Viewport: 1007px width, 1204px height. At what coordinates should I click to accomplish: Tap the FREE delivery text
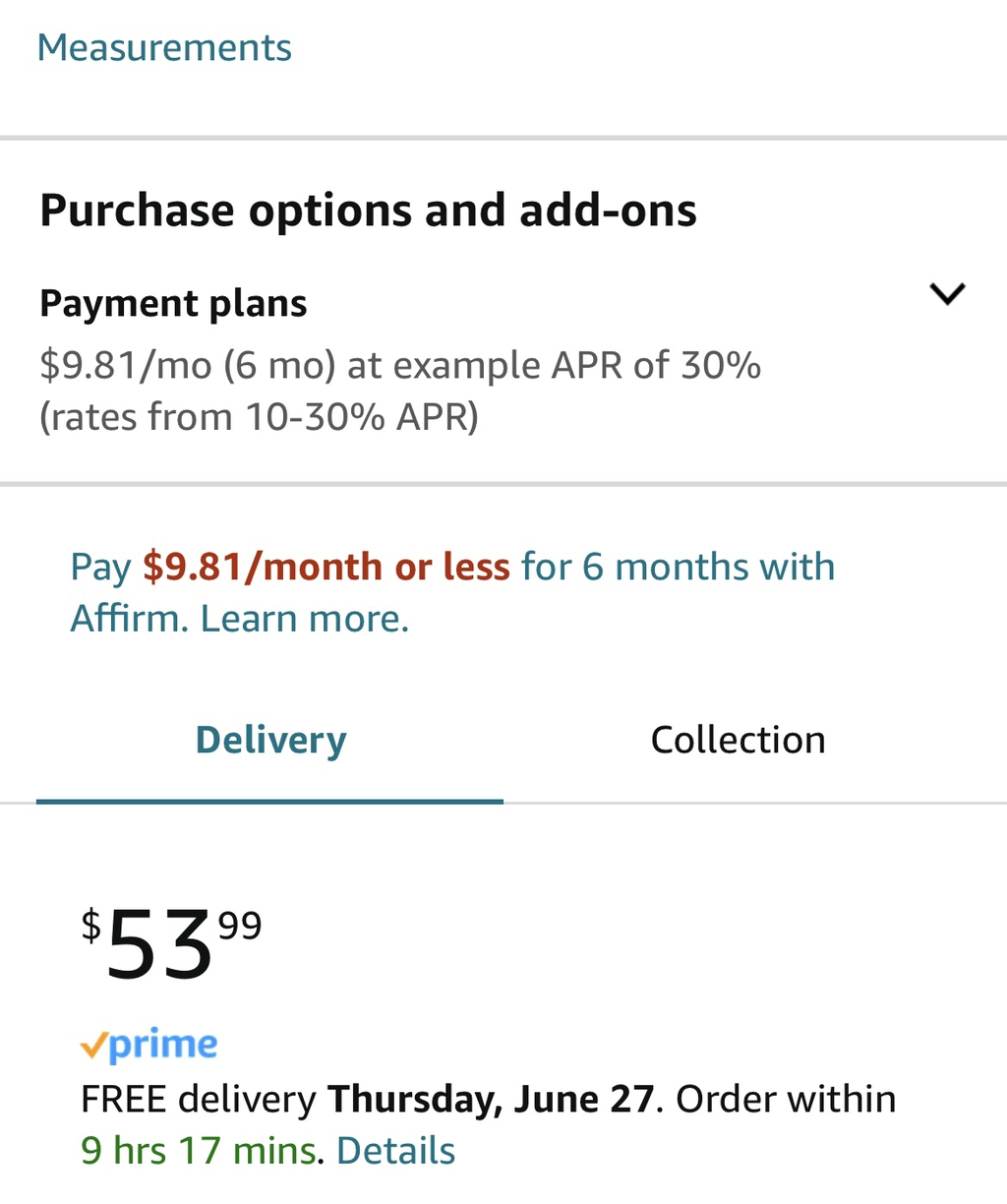point(199,1100)
